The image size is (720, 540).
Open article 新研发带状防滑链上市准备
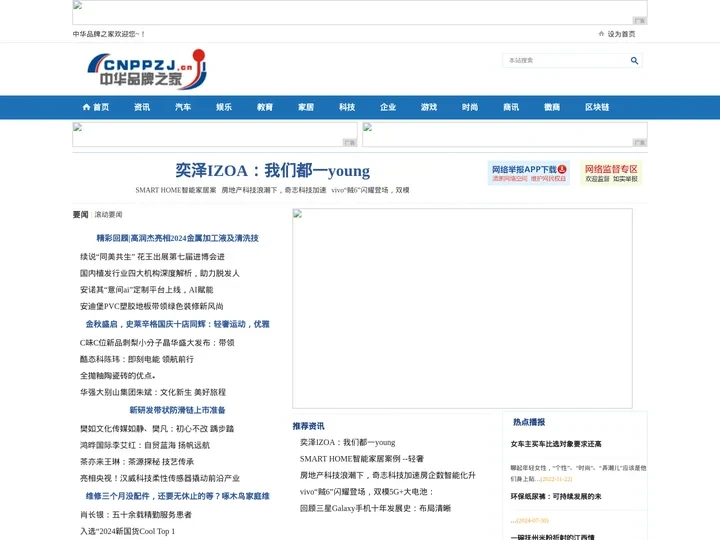click(177, 410)
